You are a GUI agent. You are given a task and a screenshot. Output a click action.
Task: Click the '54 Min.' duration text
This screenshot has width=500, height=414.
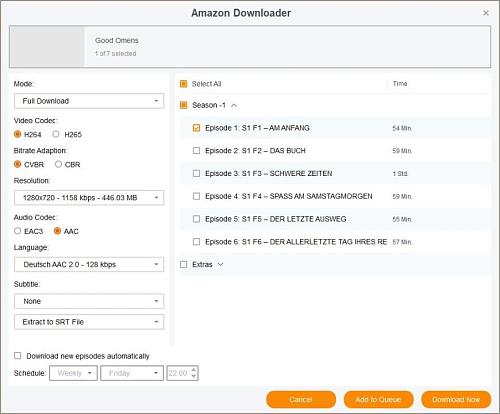[402, 128]
